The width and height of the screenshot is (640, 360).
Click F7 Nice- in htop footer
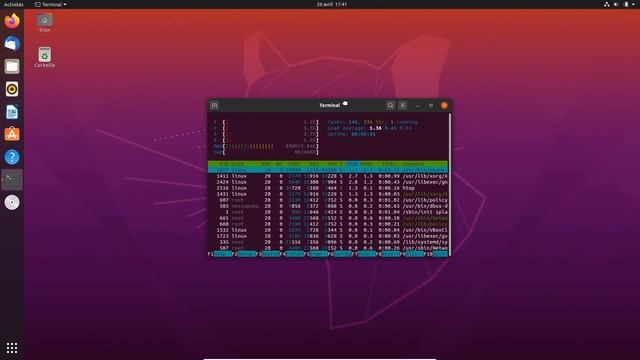click(x=364, y=254)
